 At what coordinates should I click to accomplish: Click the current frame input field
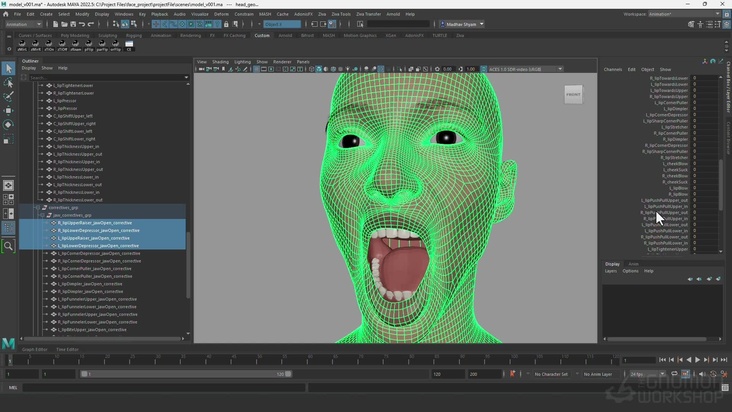pos(639,360)
